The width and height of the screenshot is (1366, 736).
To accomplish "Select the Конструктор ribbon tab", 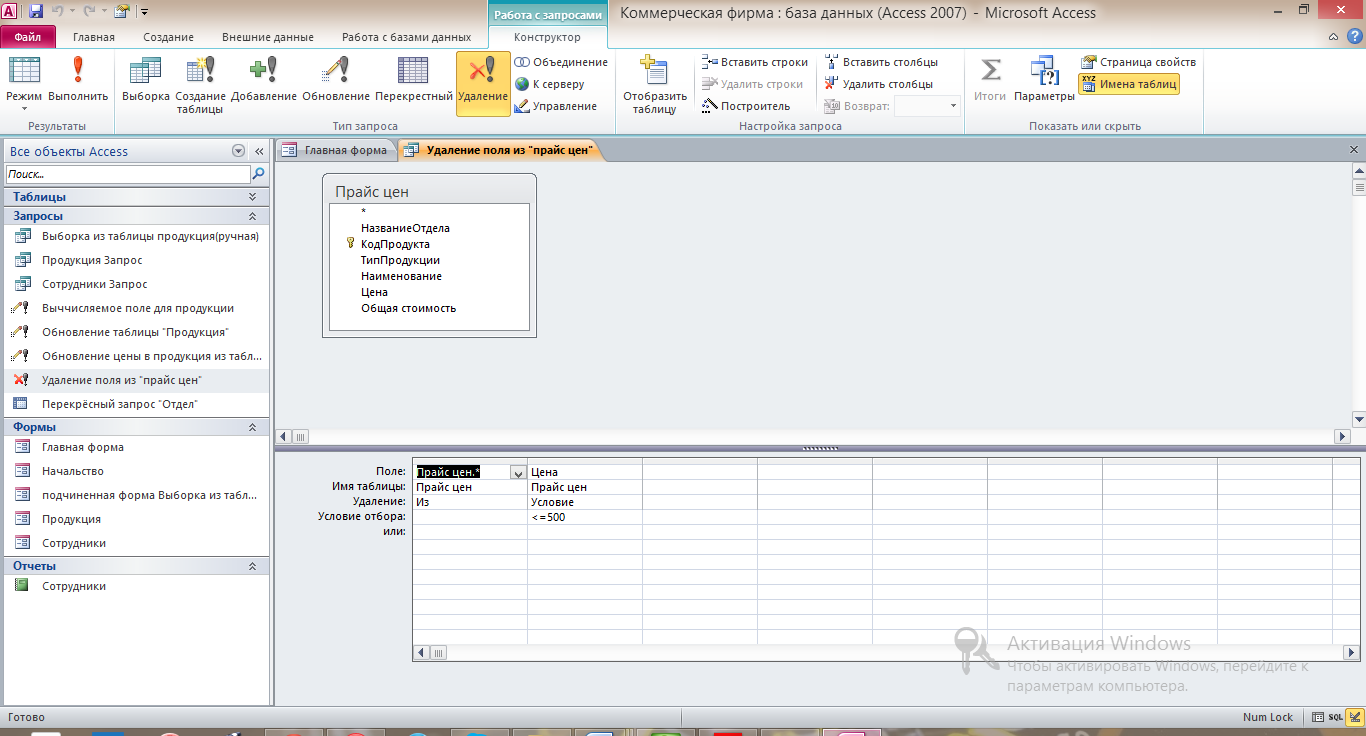I will (x=547, y=37).
